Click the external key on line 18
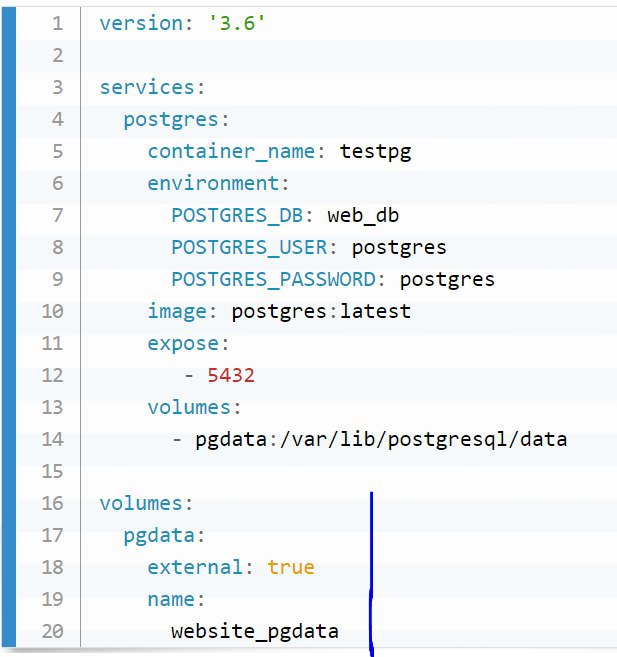The width and height of the screenshot is (617, 657). coord(195,567)
